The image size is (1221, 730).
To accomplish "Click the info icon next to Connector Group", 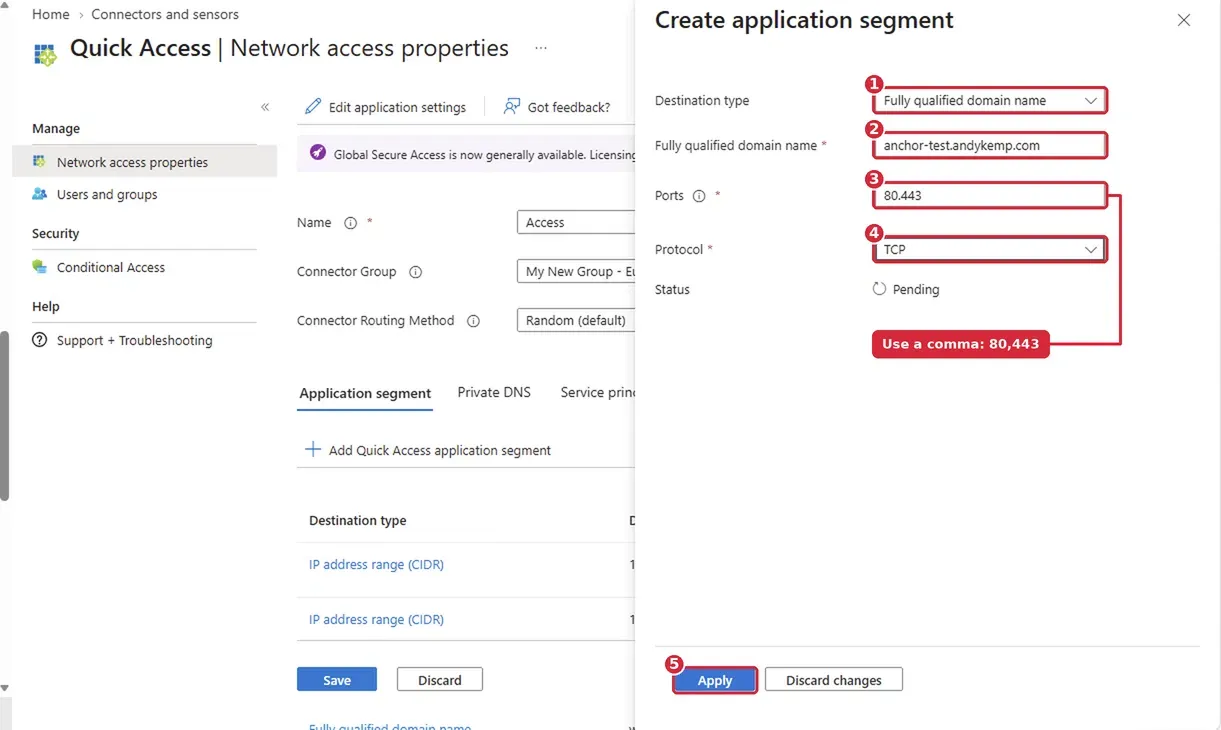I will click(x=416, y=272).
